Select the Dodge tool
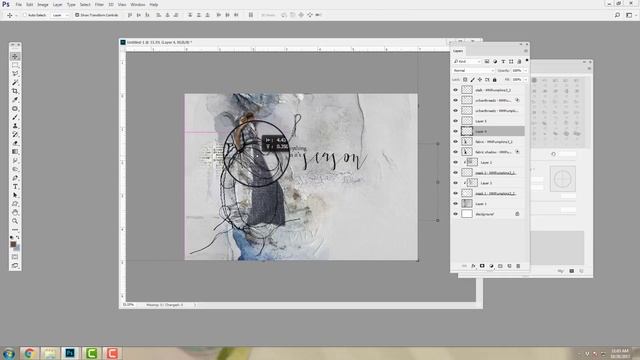The width and height of the screenshot is (640, 360). pyautogui.click(x=15, y=169)
